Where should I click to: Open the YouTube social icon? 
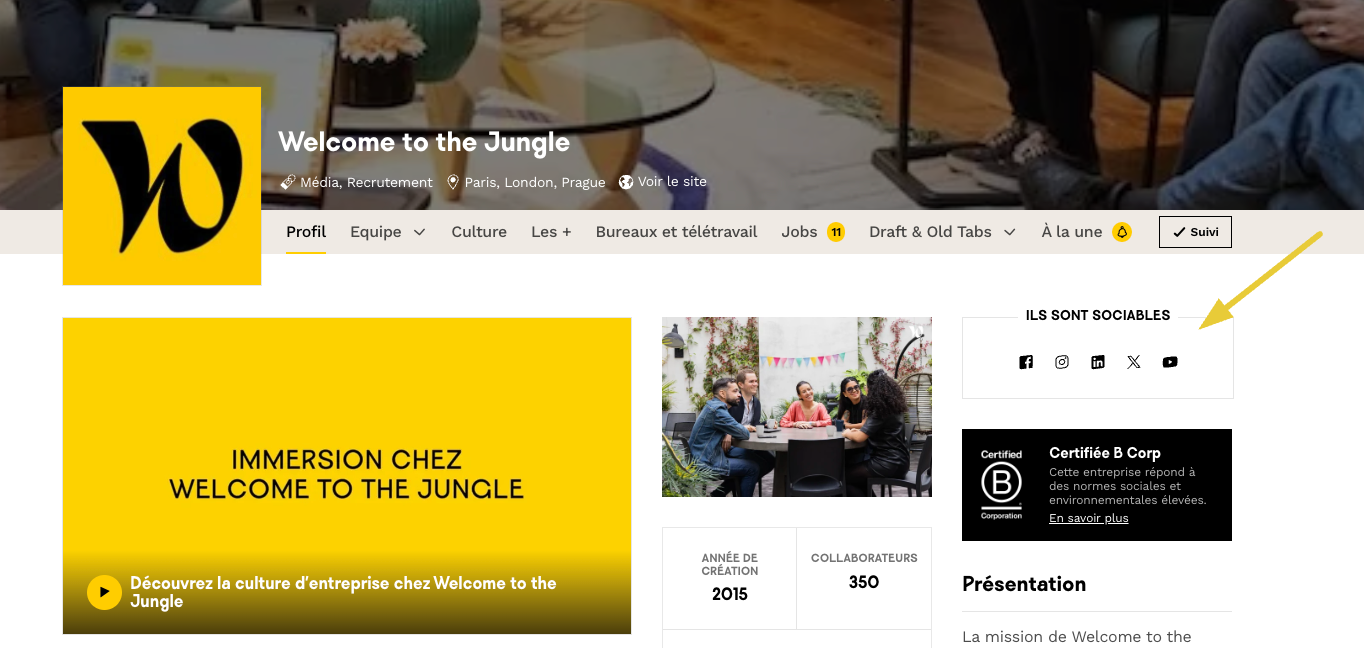1170,362
